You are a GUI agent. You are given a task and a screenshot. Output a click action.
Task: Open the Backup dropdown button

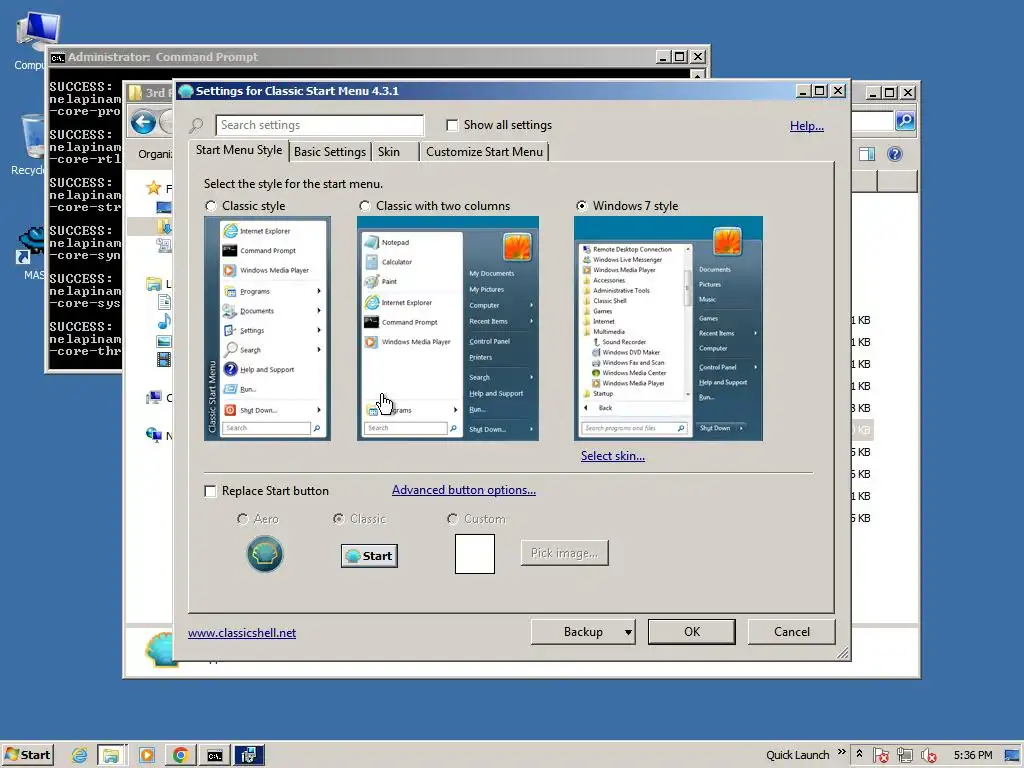pyautogui.click(x=583, y=632)
